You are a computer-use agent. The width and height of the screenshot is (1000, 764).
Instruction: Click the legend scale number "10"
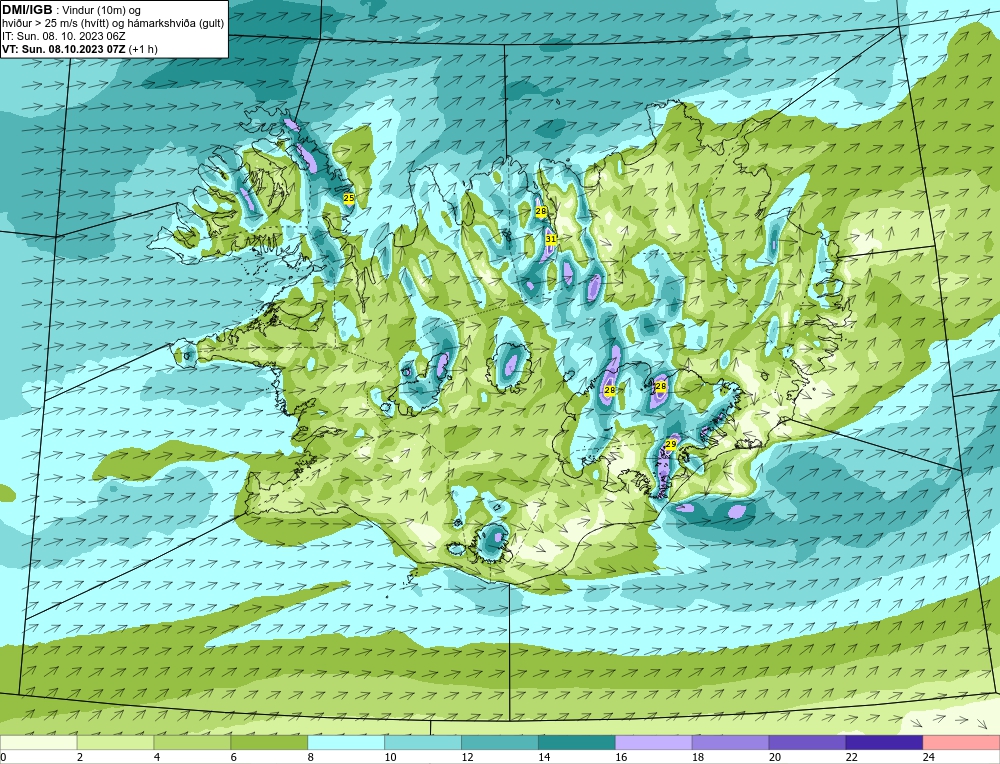tap(390, 757)
